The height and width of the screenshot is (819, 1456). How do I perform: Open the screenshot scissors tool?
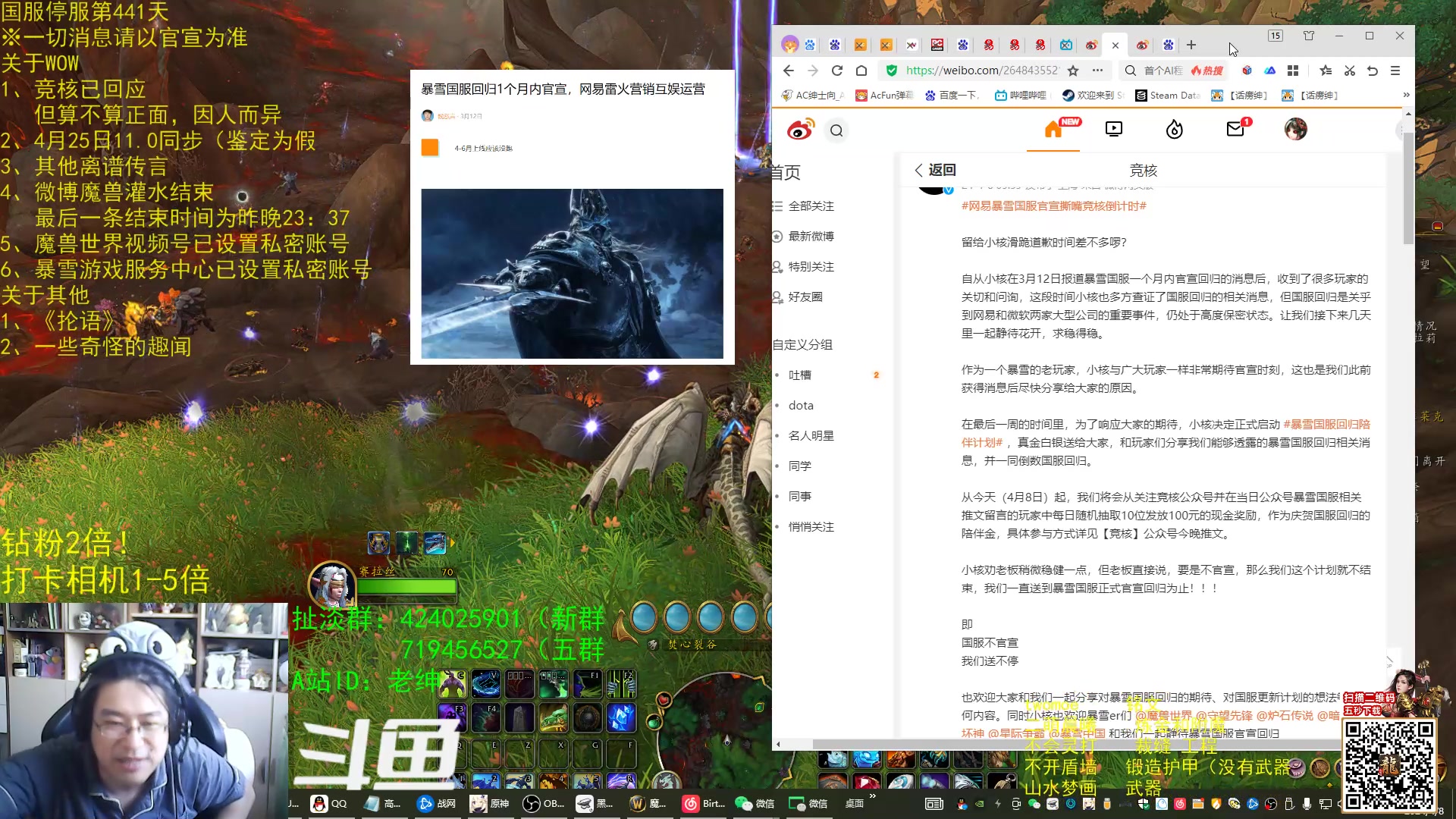(x=1350, y=71)
